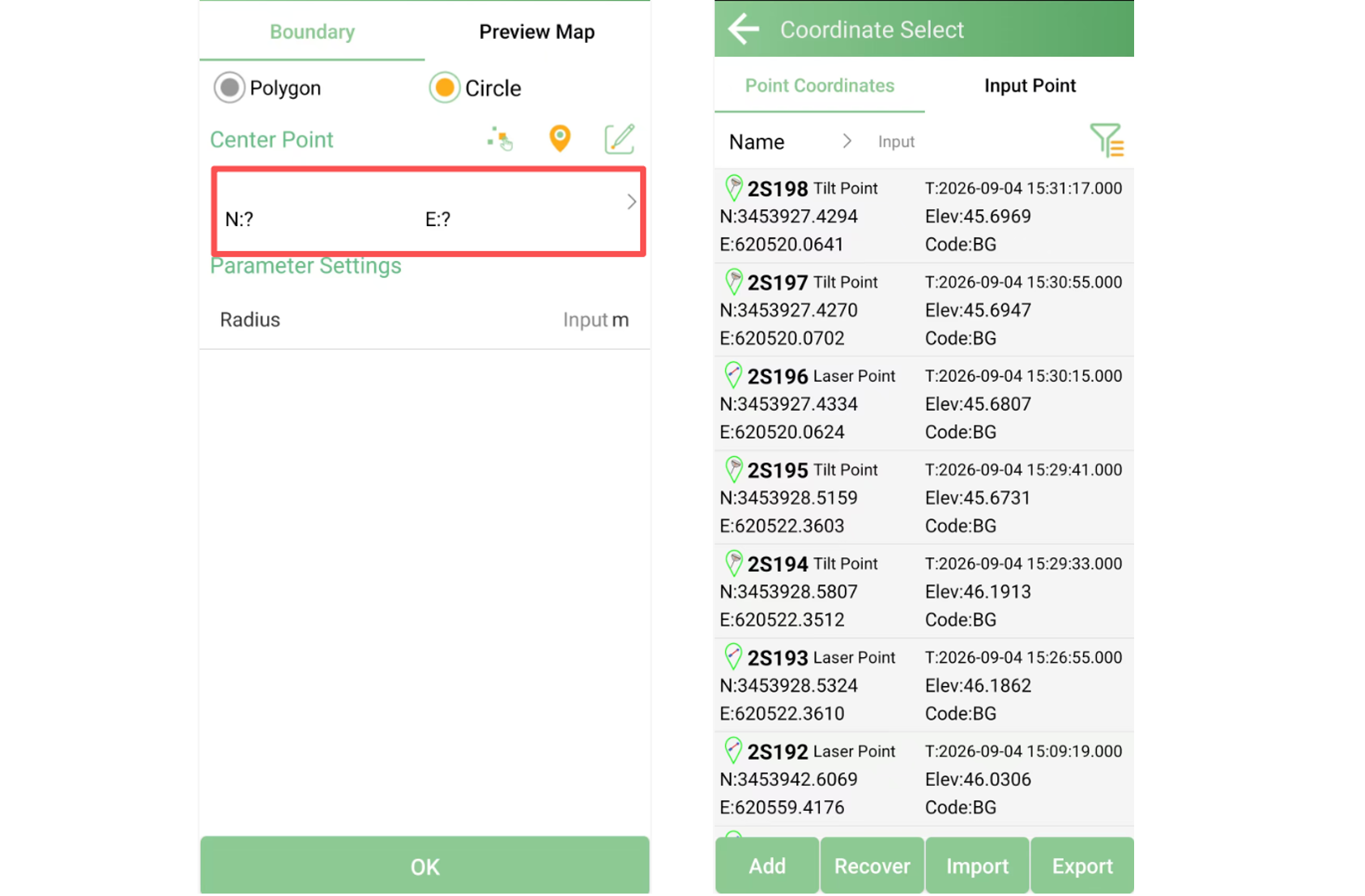Click the edit pencil icon beside Center Point
Screen dimensions: 1365x896
click(620, 139)
